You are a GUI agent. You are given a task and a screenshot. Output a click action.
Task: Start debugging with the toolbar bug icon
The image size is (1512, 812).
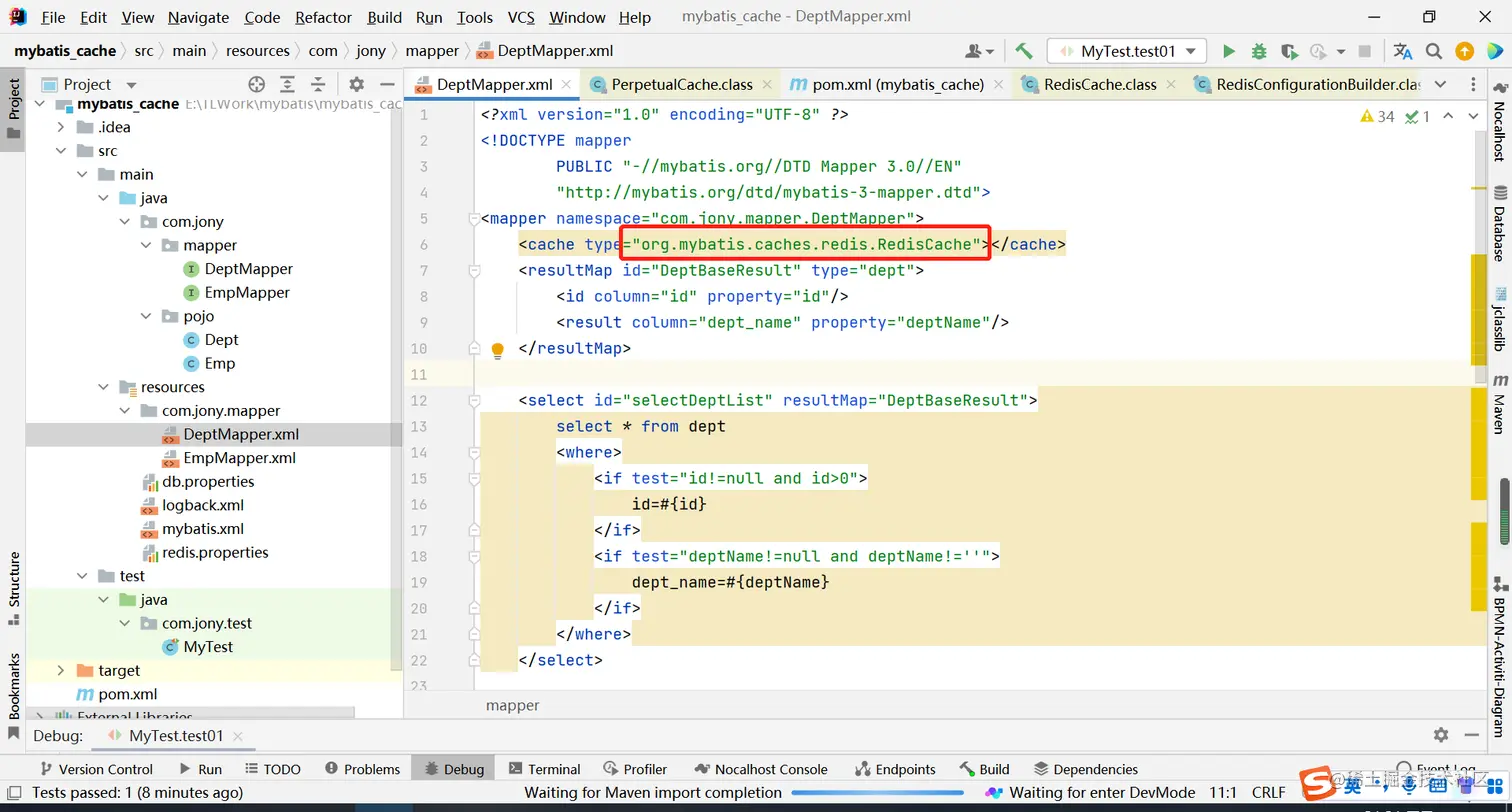(1259, 51)
